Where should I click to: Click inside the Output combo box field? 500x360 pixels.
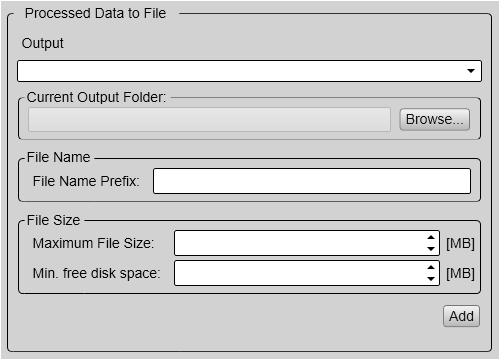pyautogui.click(x=249, y=71)
